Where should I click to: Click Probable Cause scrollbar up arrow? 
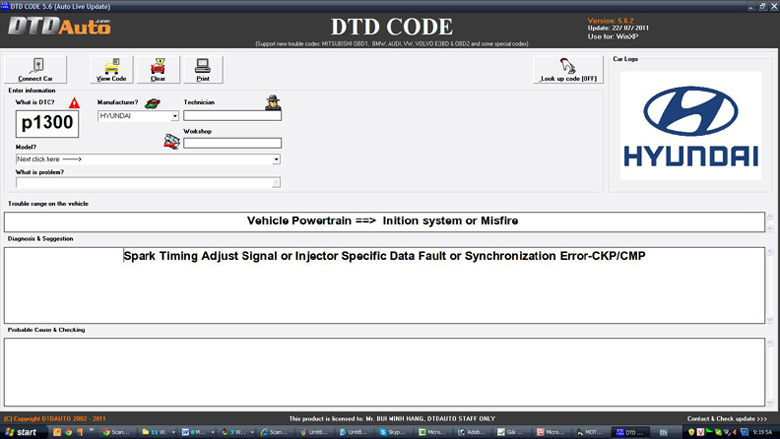click(770, 343)
